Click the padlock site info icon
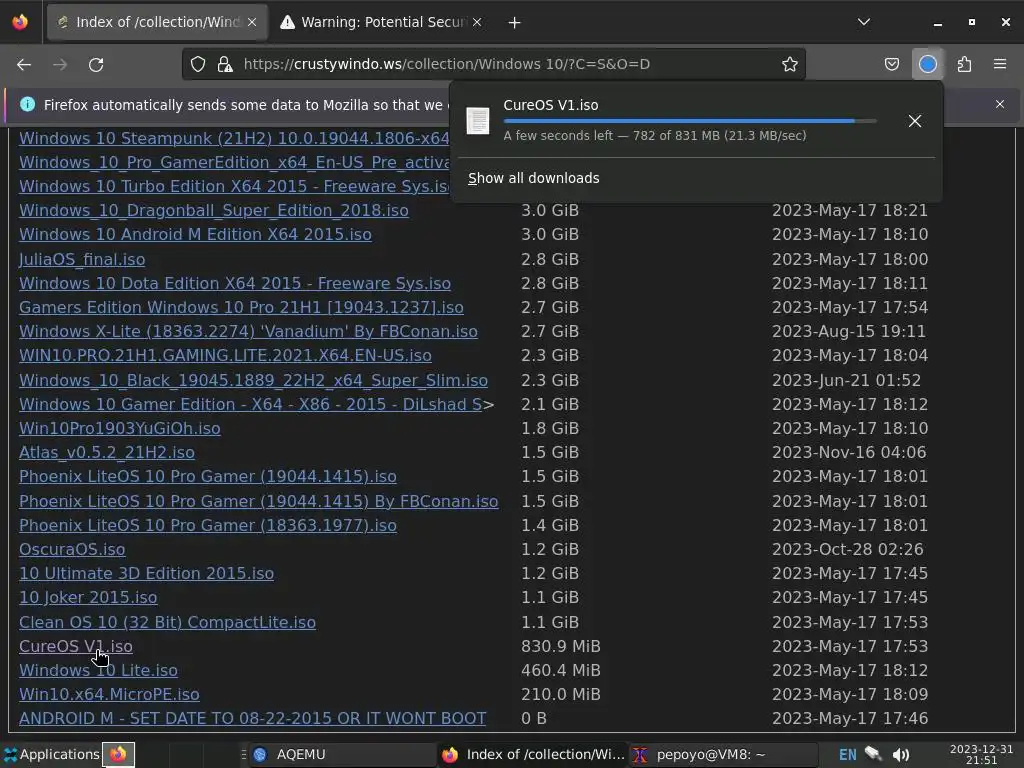The image size is (1024, 768). (225, 64)
